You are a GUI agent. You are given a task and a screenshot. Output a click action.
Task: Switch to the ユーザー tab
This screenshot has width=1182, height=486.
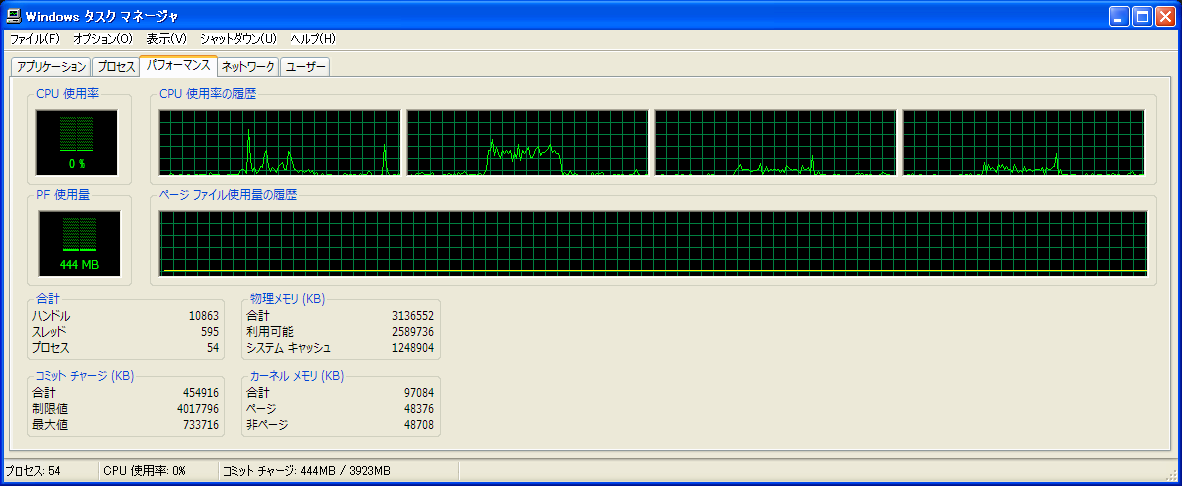pyautogui.click(x=305, y=67)
